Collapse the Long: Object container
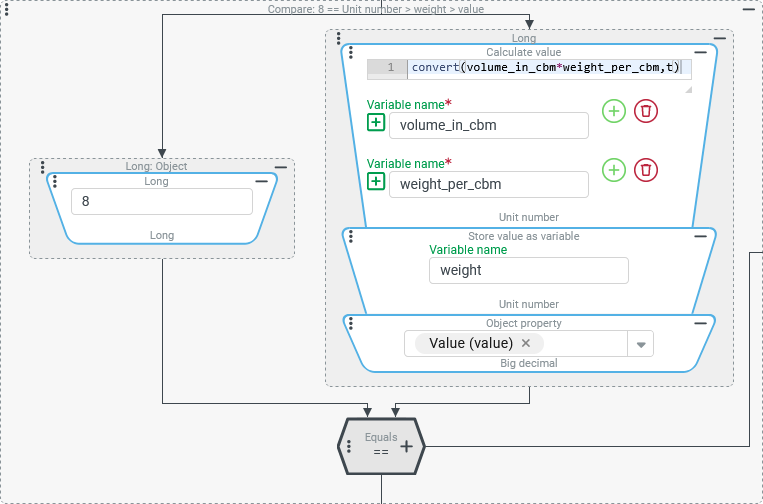763x504 pixels. (x=281, y=167)
